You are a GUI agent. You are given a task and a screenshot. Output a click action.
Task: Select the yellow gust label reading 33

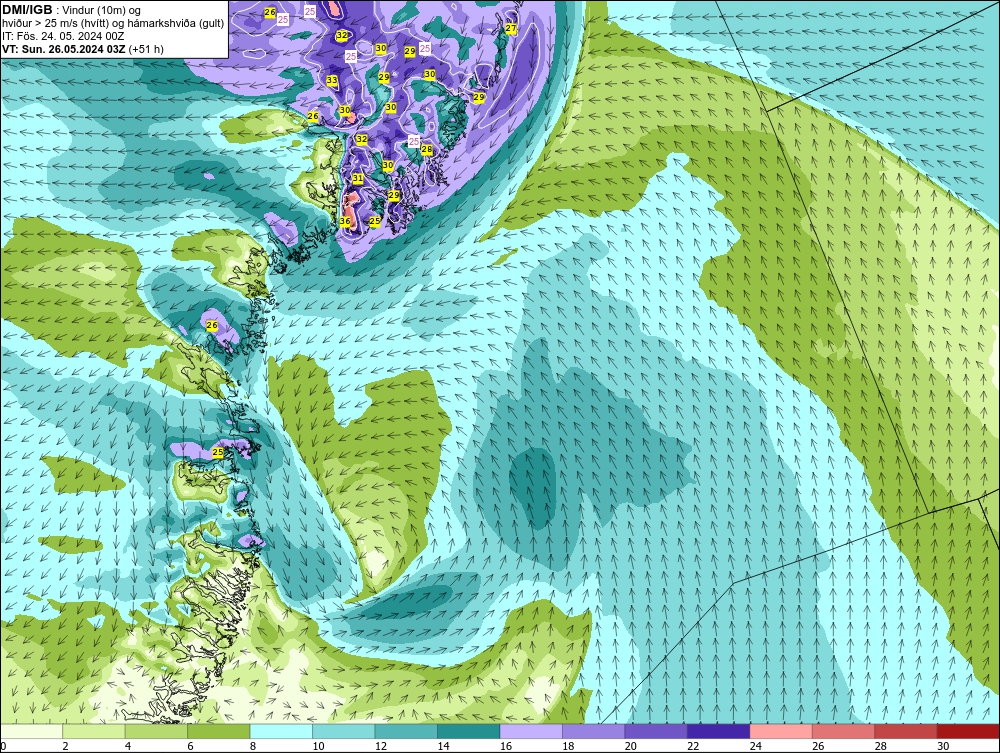(332, 80)
